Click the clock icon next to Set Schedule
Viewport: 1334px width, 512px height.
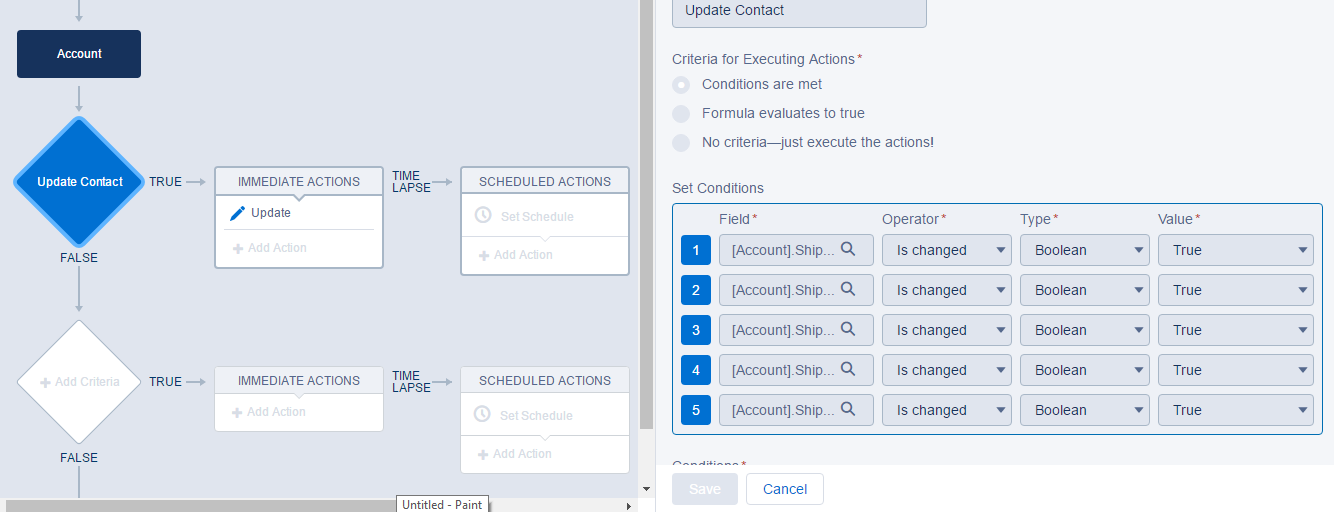click(x=482, y=216)
